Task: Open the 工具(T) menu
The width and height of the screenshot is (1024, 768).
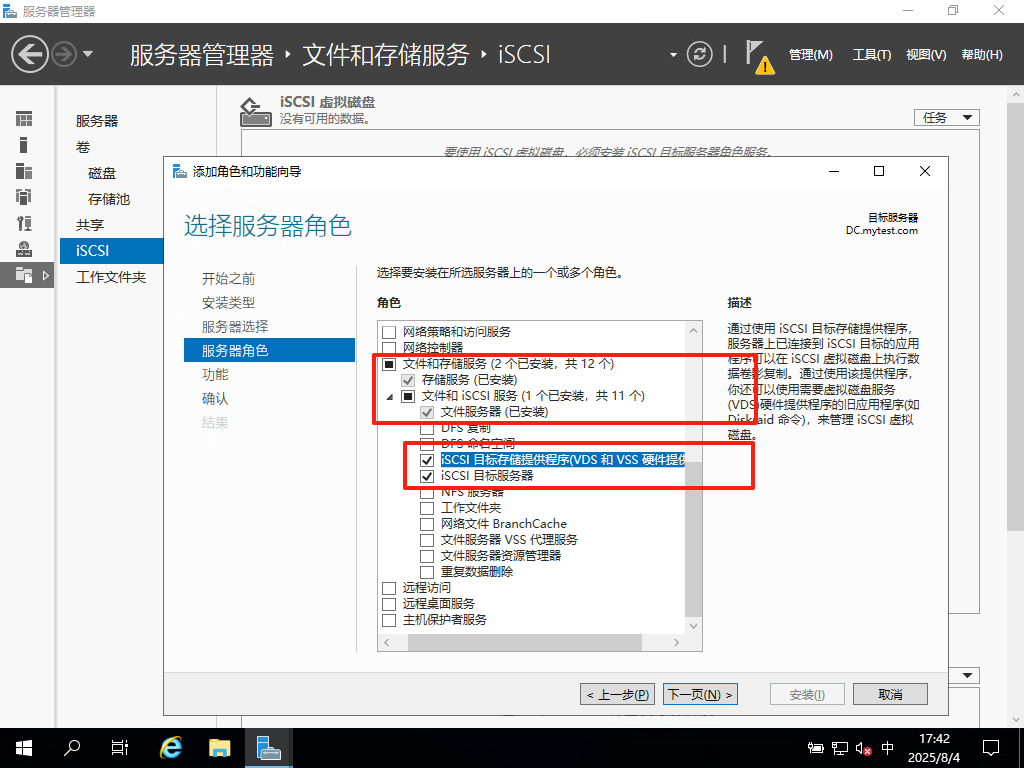Action: pyautogui.click(x=872, y=55)
